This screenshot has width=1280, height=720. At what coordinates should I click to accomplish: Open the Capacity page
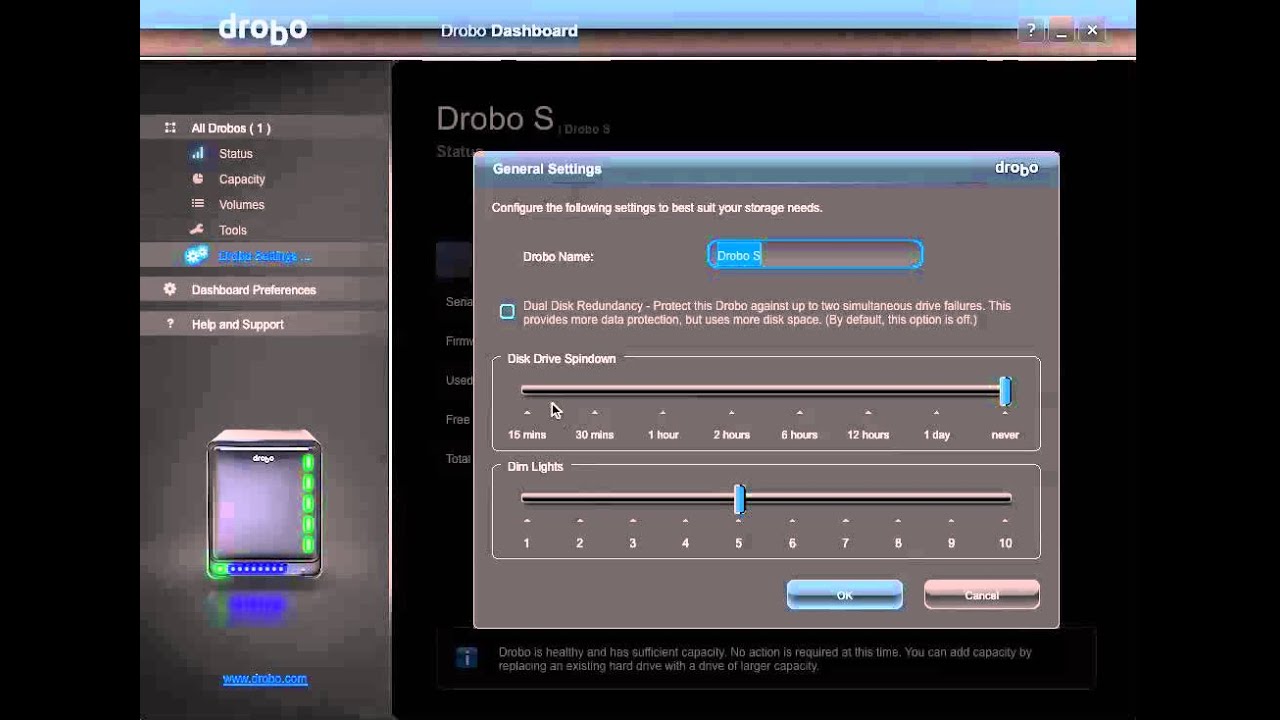click(242, 179)
